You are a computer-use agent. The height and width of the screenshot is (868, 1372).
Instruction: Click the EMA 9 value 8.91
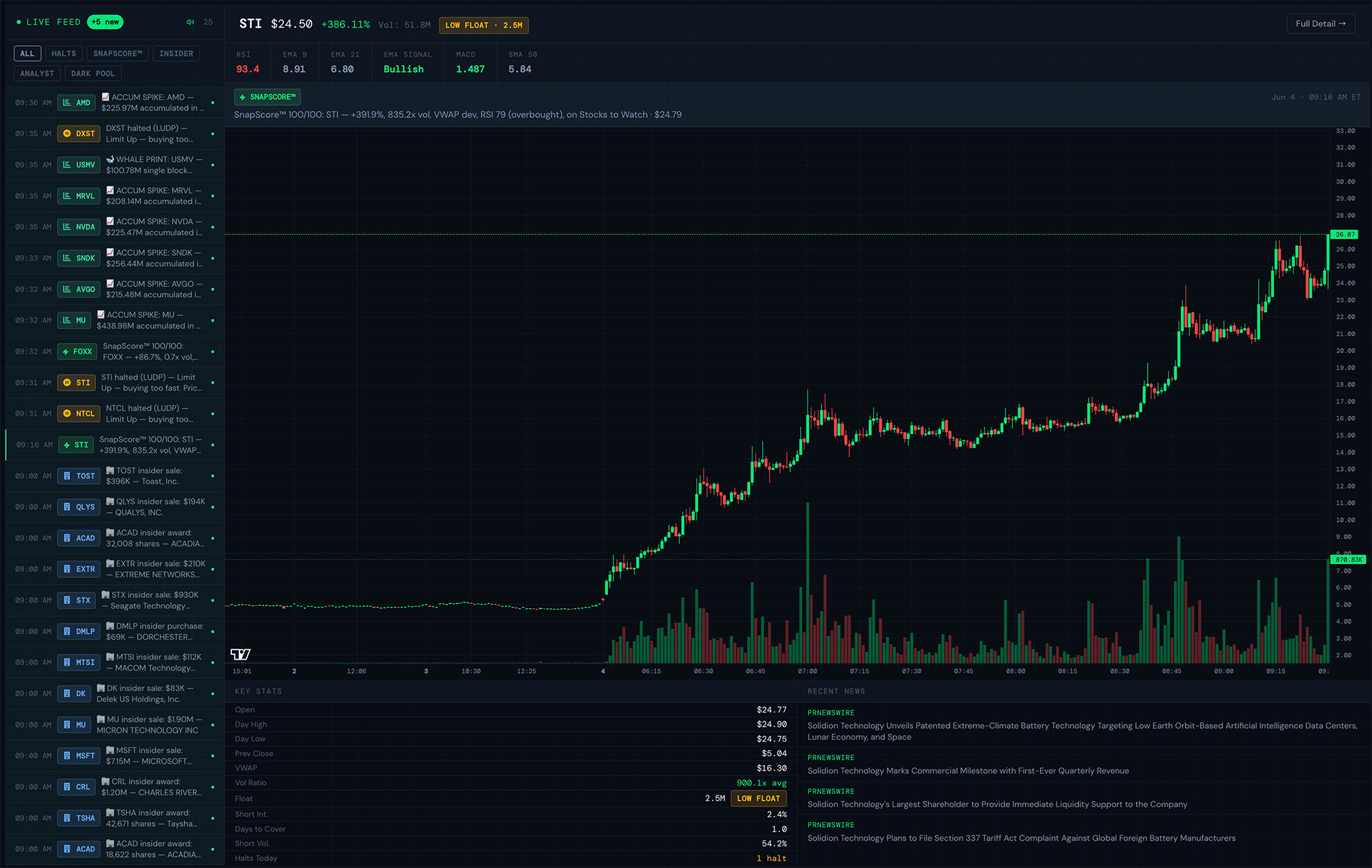[x=294, y=69]
